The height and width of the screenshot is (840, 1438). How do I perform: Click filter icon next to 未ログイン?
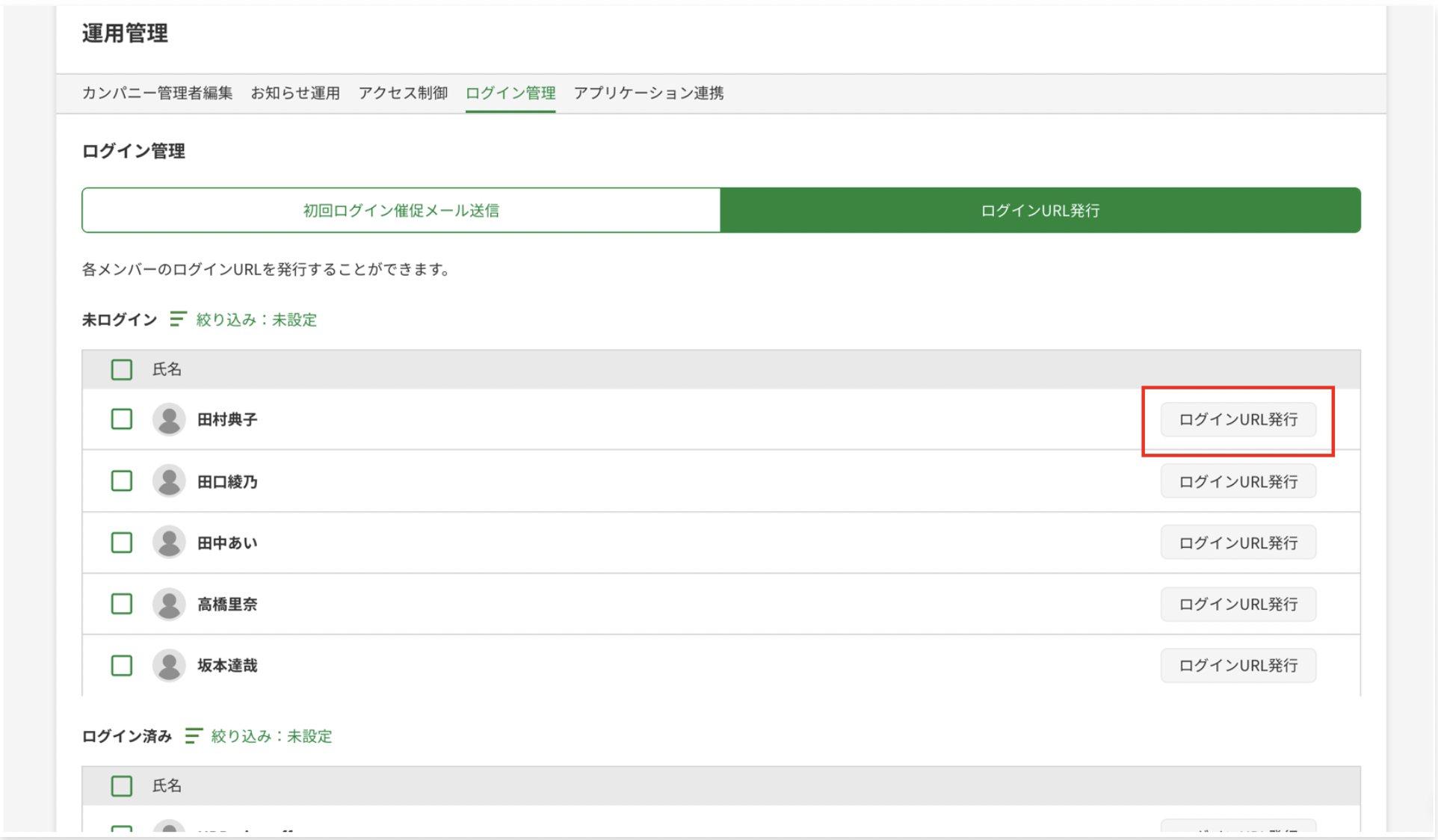pyautogui.click(x=177, y=319)
